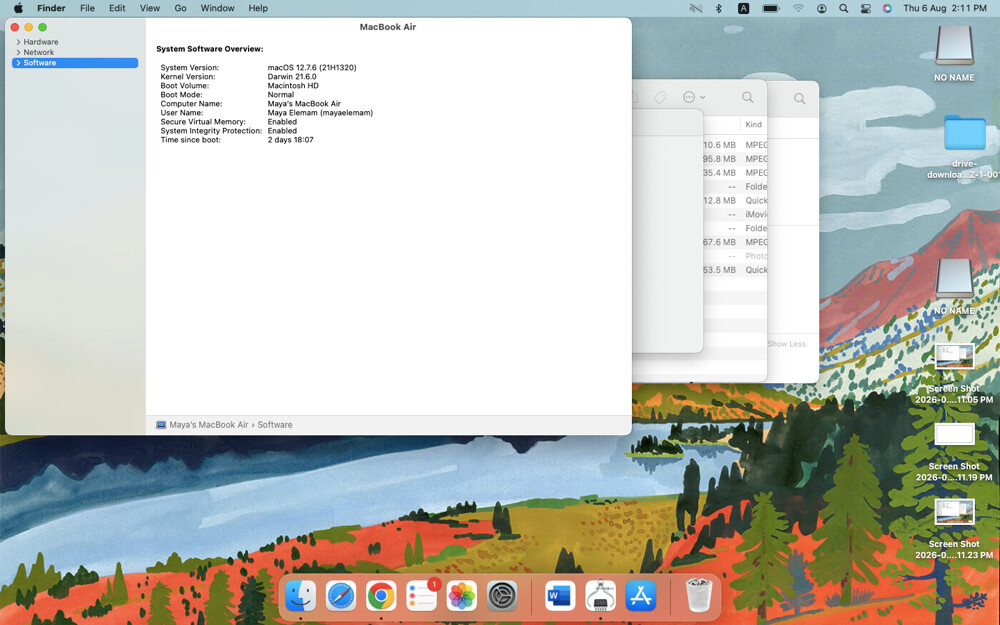This screenshot has height=625, width=1000.
Task: Launch Safari from the Dock
Action: tap(341, 596)
